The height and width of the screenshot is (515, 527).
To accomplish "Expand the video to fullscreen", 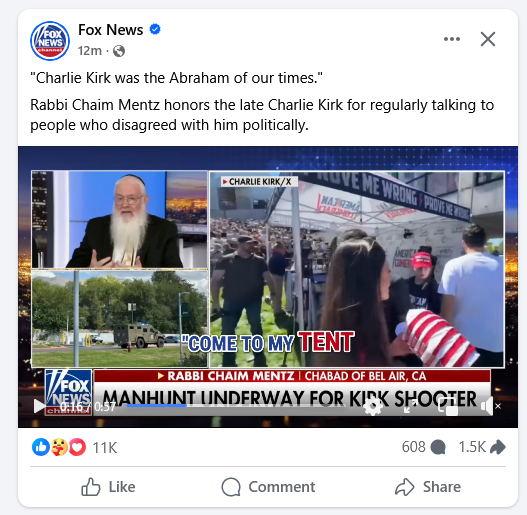I will [410, 406].
